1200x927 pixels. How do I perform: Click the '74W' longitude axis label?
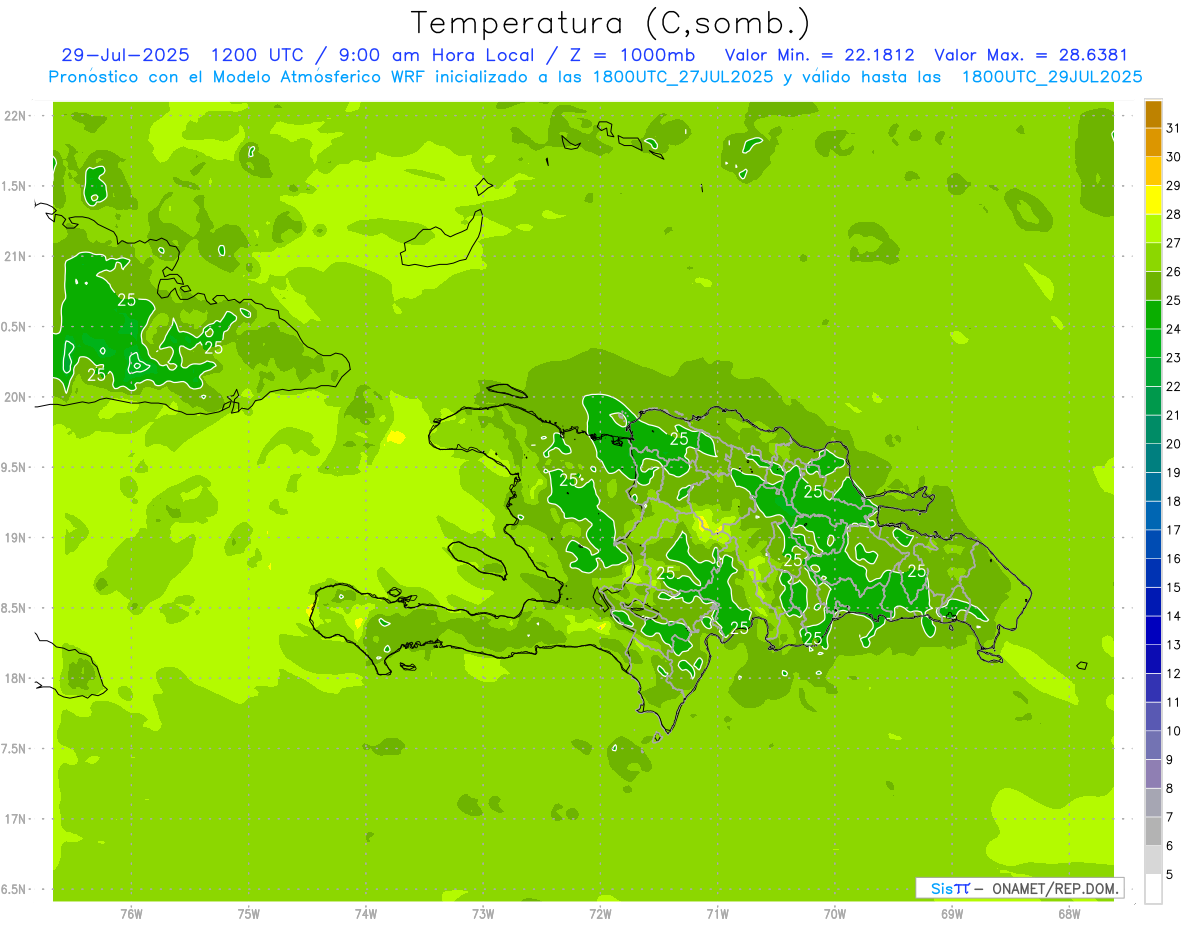tap(366, 914)
